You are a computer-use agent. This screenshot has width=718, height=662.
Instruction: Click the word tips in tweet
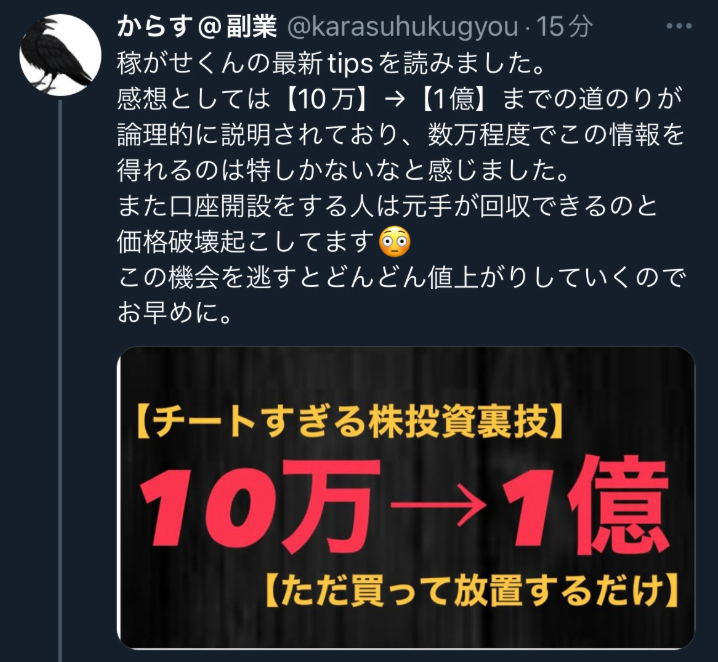[351, 64]
